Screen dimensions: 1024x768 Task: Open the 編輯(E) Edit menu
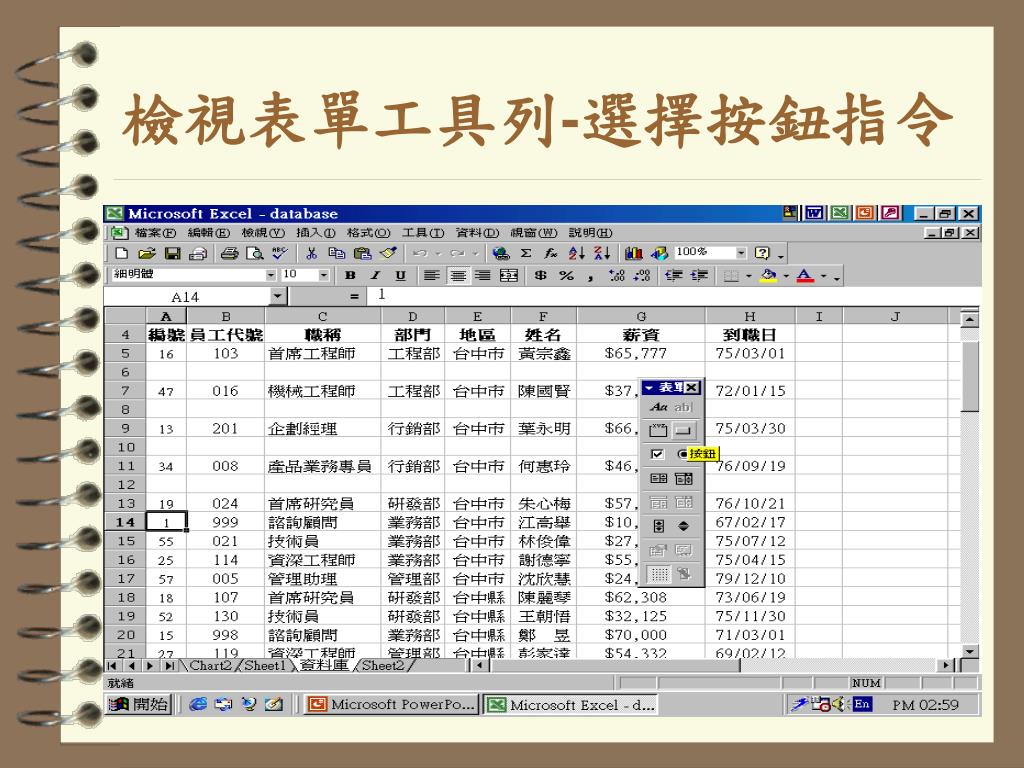click(208, 233)
